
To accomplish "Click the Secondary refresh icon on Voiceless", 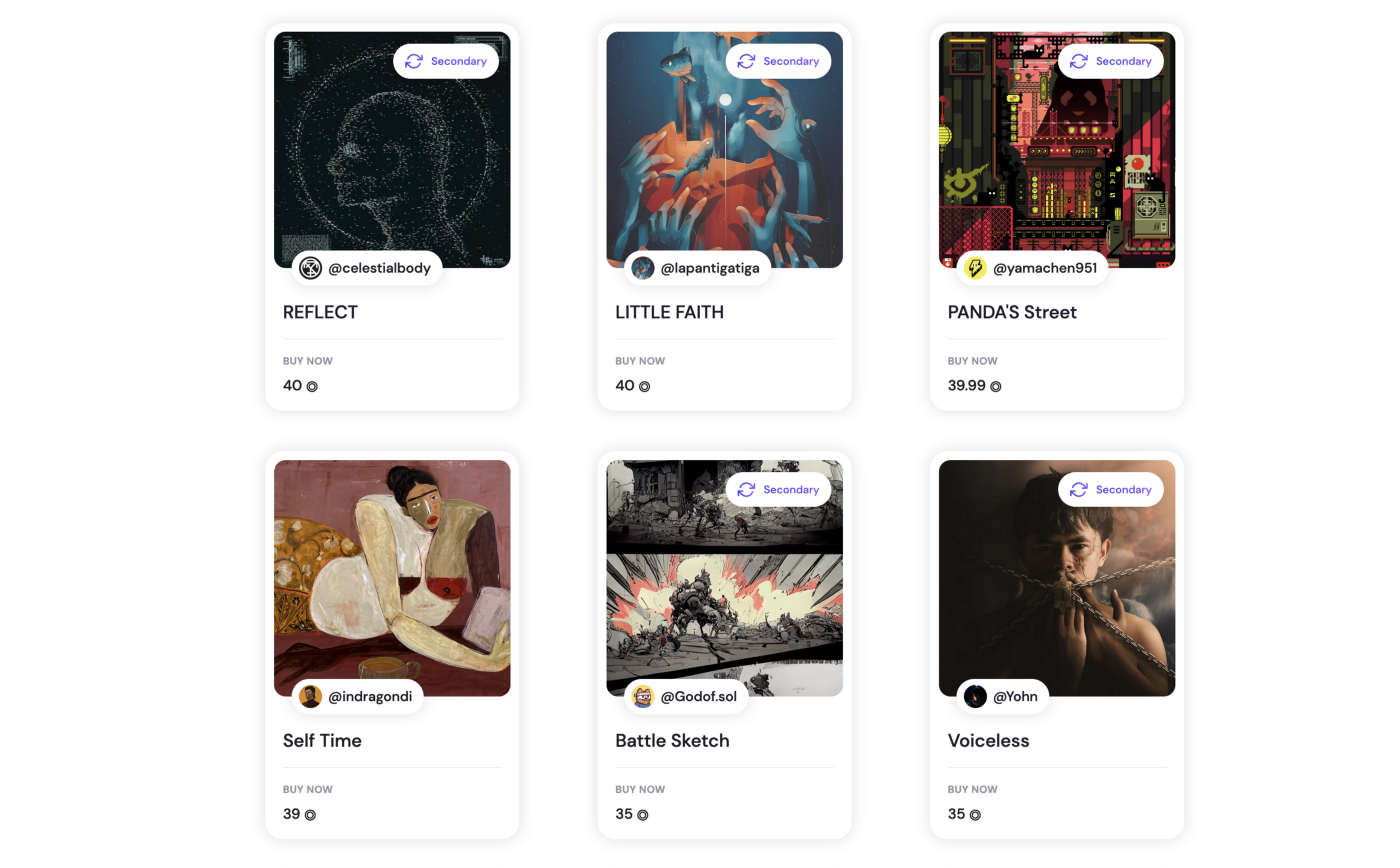I will tap(1078, 489).
